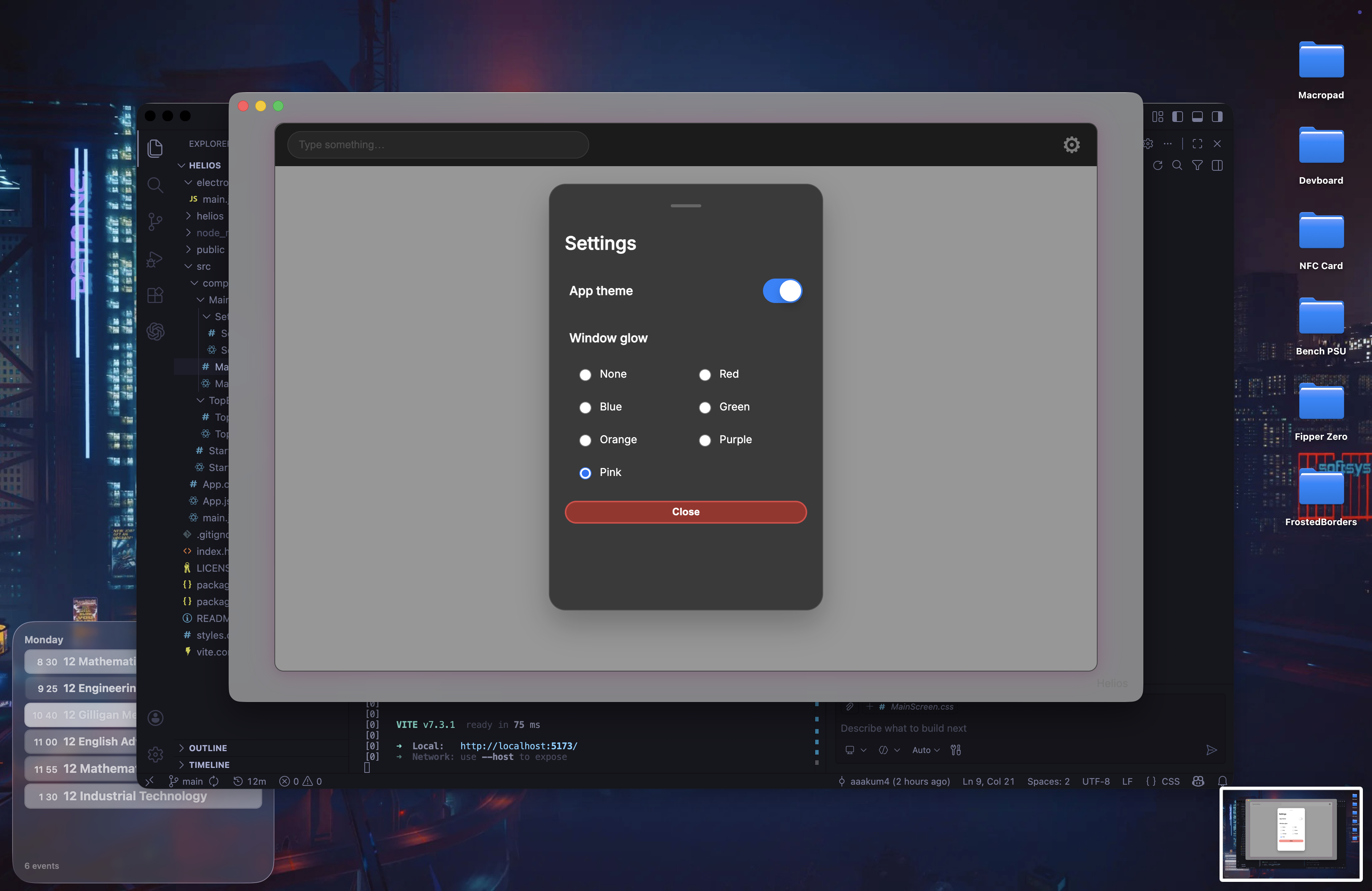Open the ChatGPT icon in activity bar
Image resolution: width=1372 pixels, height=891 pixels.
(x=155, y=332)
